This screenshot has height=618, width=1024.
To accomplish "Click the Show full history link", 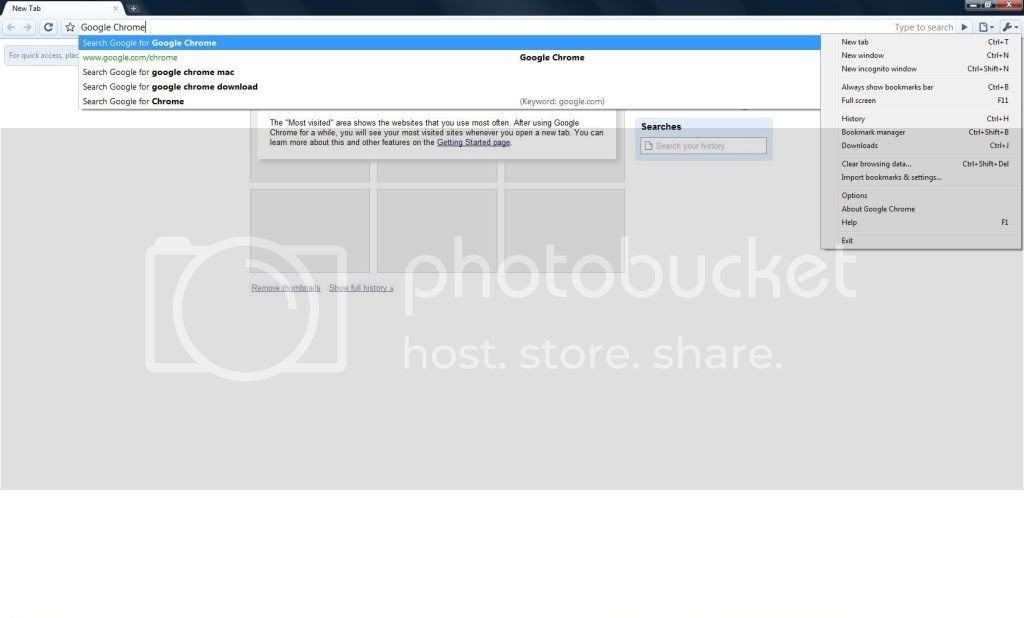I will tap(361, 288).
